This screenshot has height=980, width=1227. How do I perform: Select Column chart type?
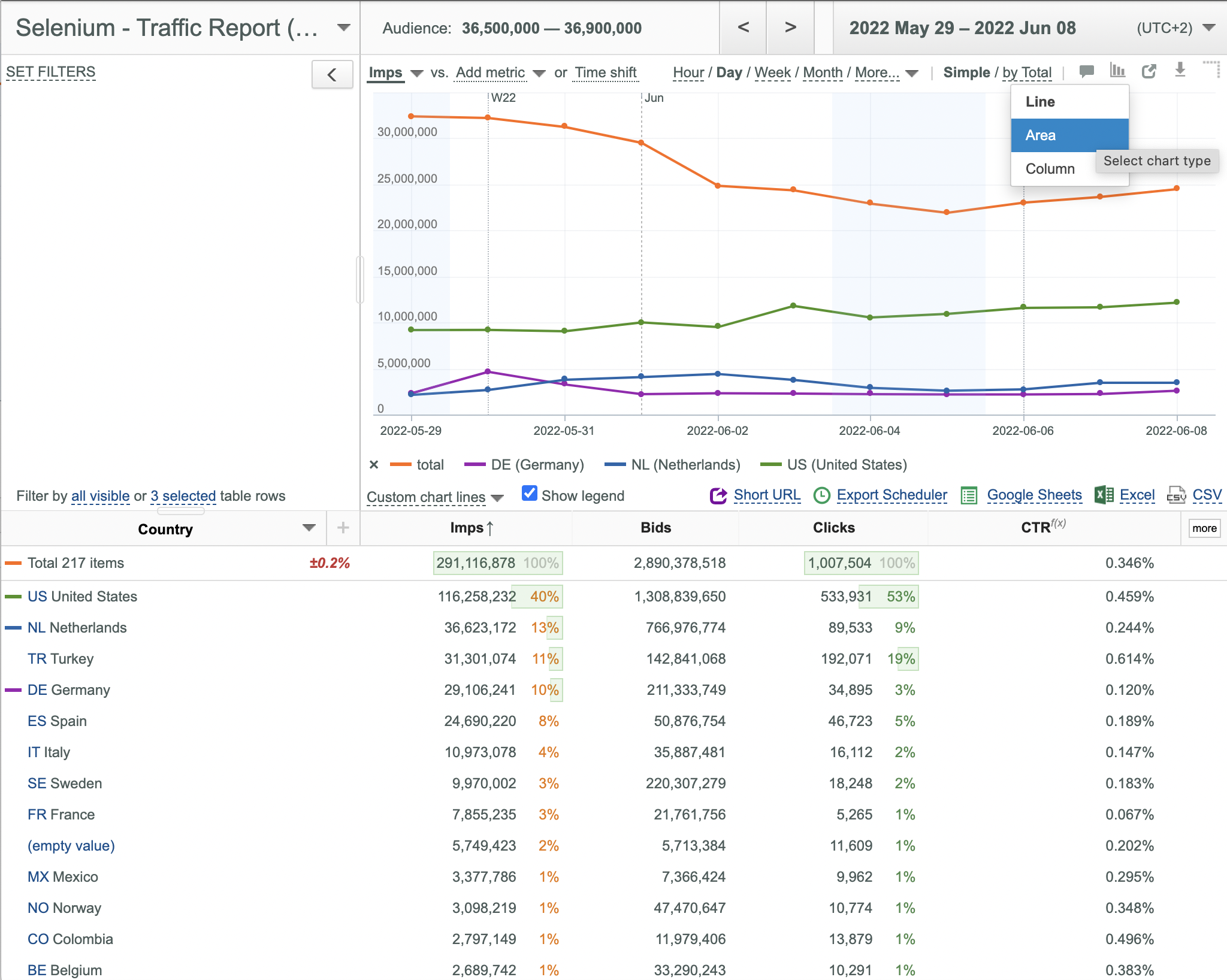tap(1050, 169)
